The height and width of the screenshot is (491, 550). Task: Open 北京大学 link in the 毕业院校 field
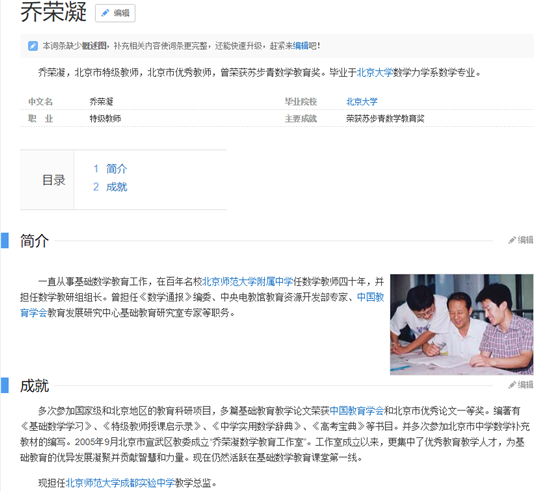coord(362,102)
